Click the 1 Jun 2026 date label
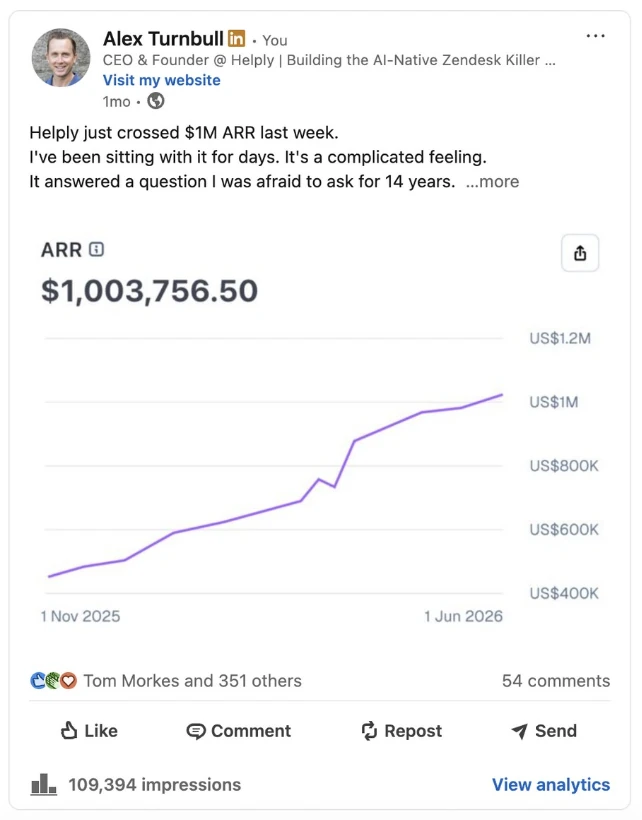Image resolution: width=642 pixels, height=820 pixels. click(463, 616)
